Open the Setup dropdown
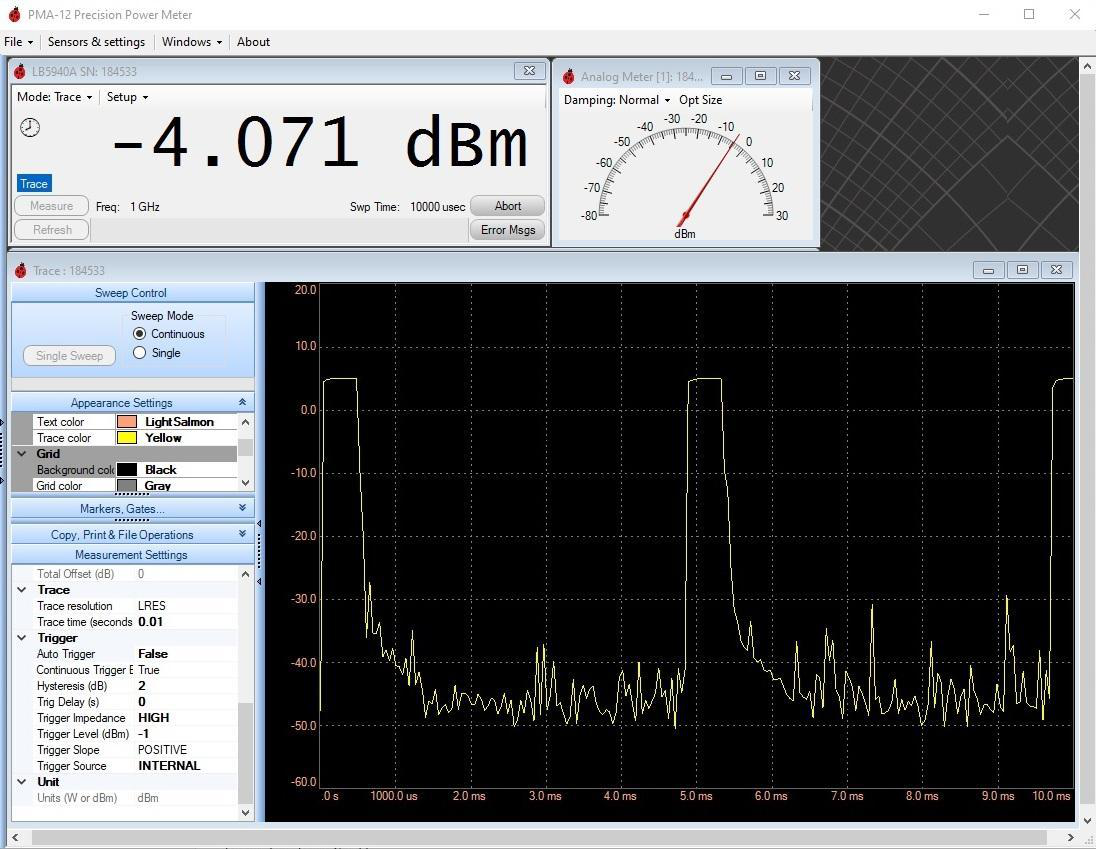The width and height of the screenshot is (1096, 849). coord(127,97)
